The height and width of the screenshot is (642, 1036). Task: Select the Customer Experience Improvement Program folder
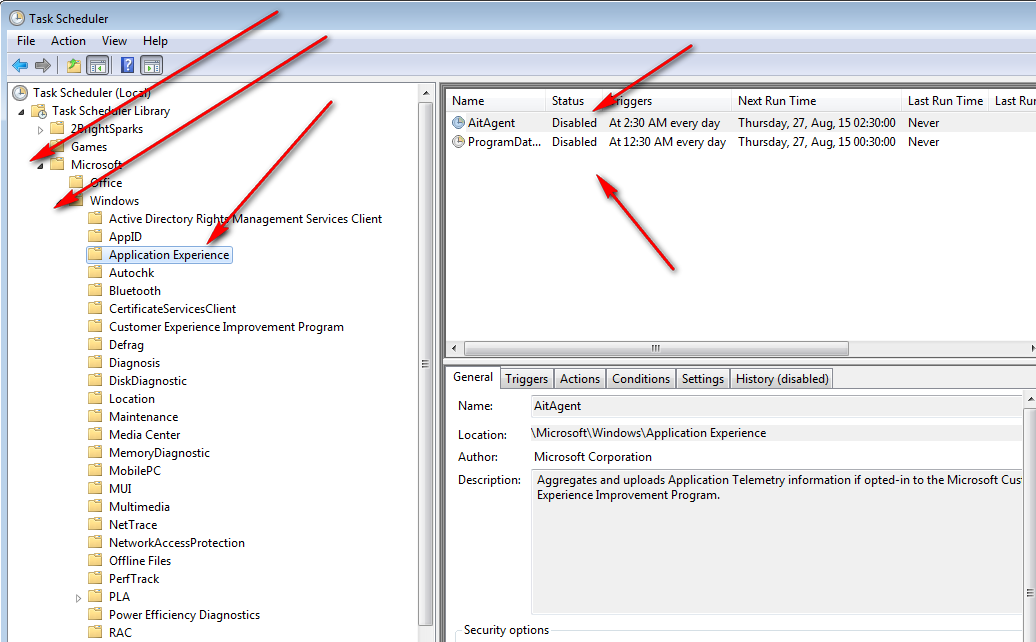click(226, 326)
